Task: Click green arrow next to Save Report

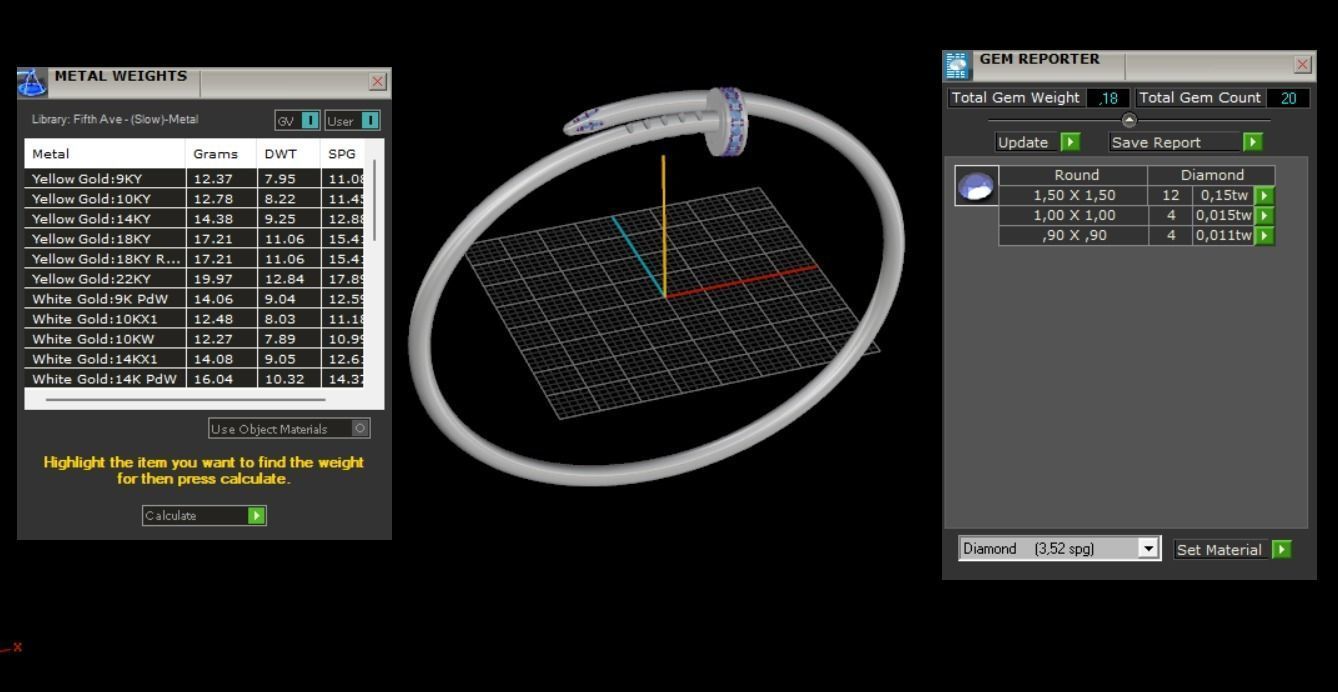Action: (1253, 142)
